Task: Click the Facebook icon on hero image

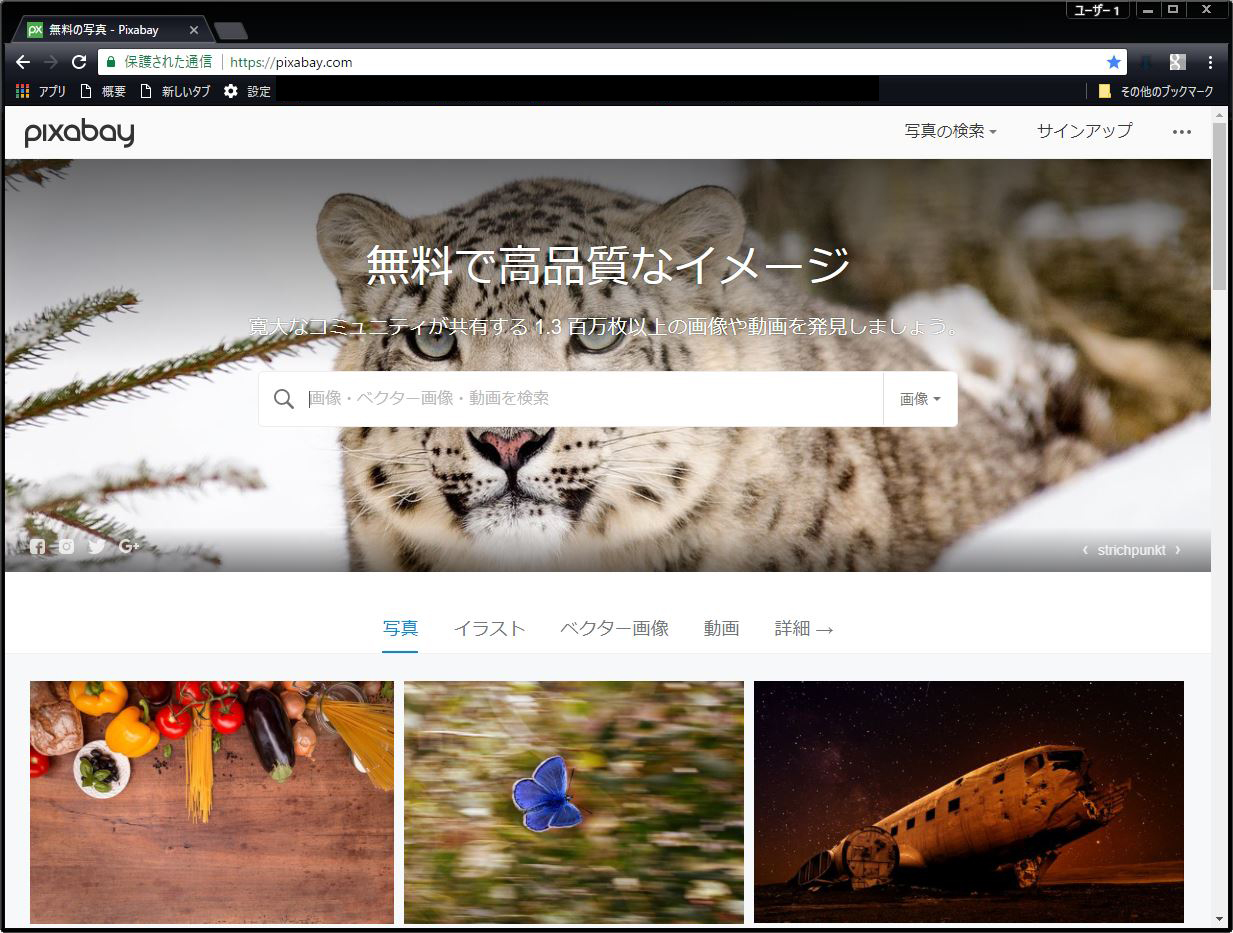Action: tap(37, 546)
